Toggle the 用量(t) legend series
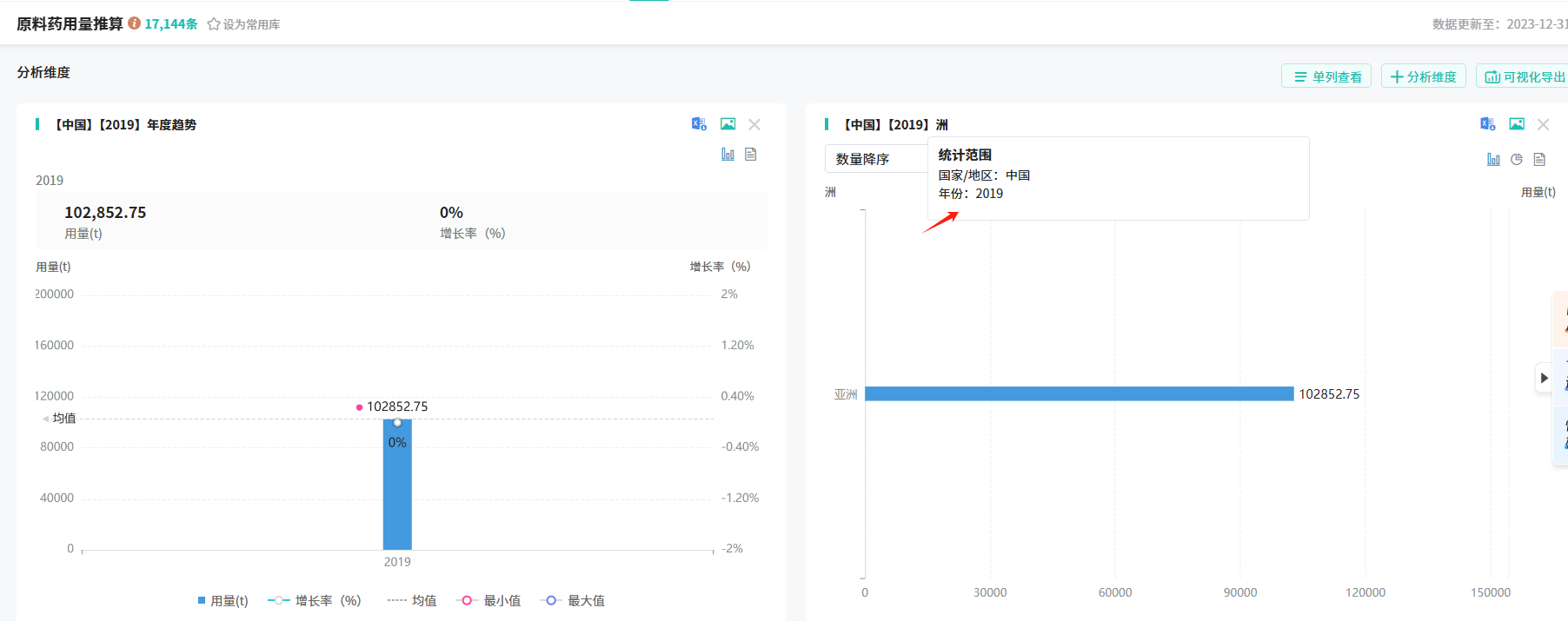This screenshot has width=1568, height=621. (223, 600)
